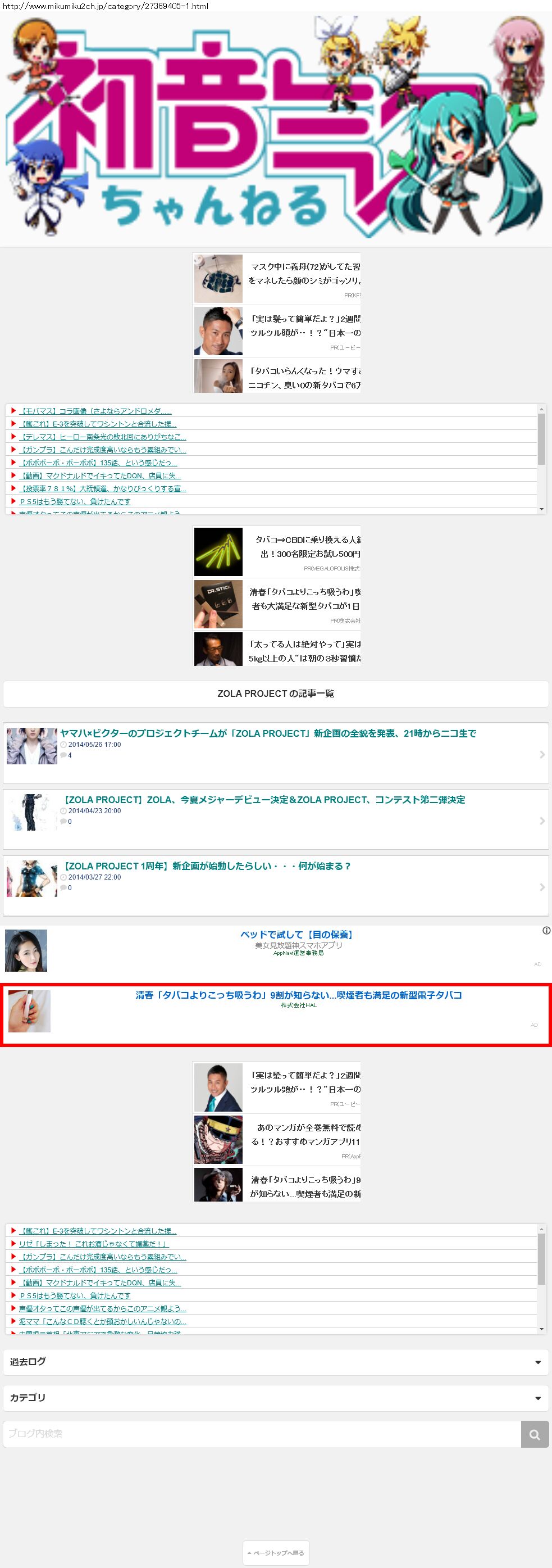552x1568 pixels.
Task: Click the comment bubble icon showing 4 comments
Action: (63, 755)
